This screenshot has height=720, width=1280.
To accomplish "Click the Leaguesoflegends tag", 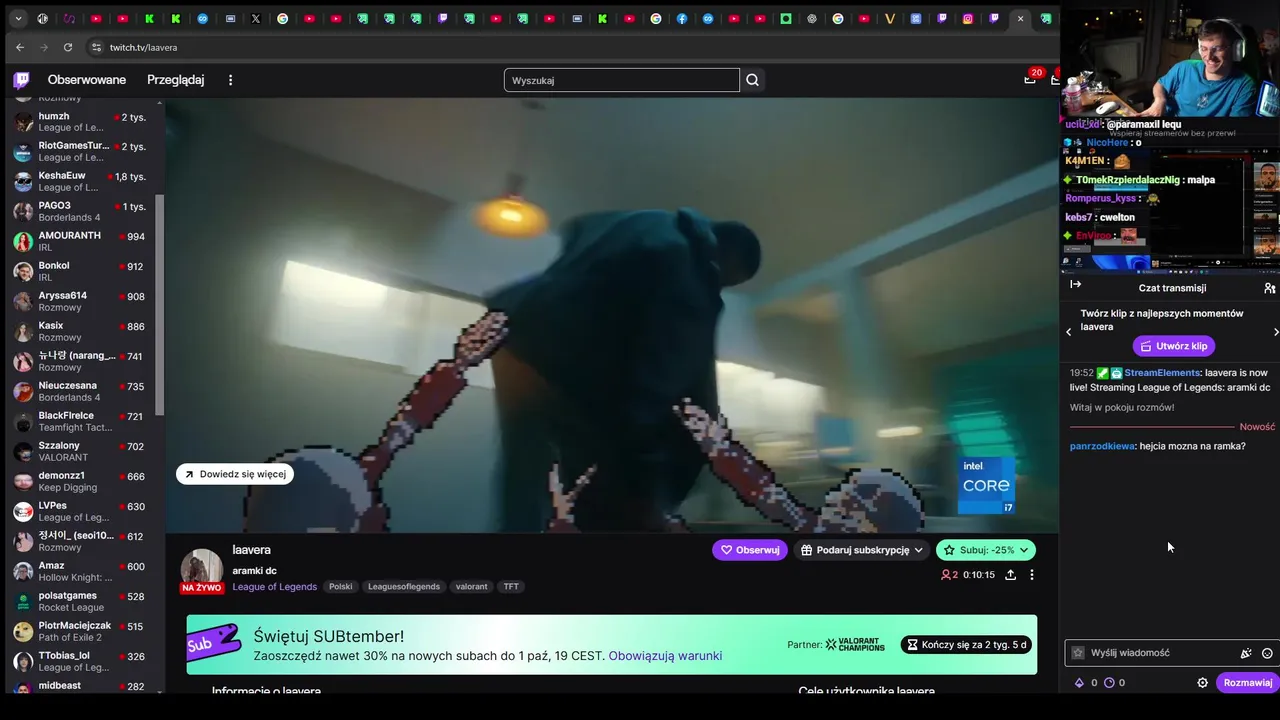I will 403,587.
